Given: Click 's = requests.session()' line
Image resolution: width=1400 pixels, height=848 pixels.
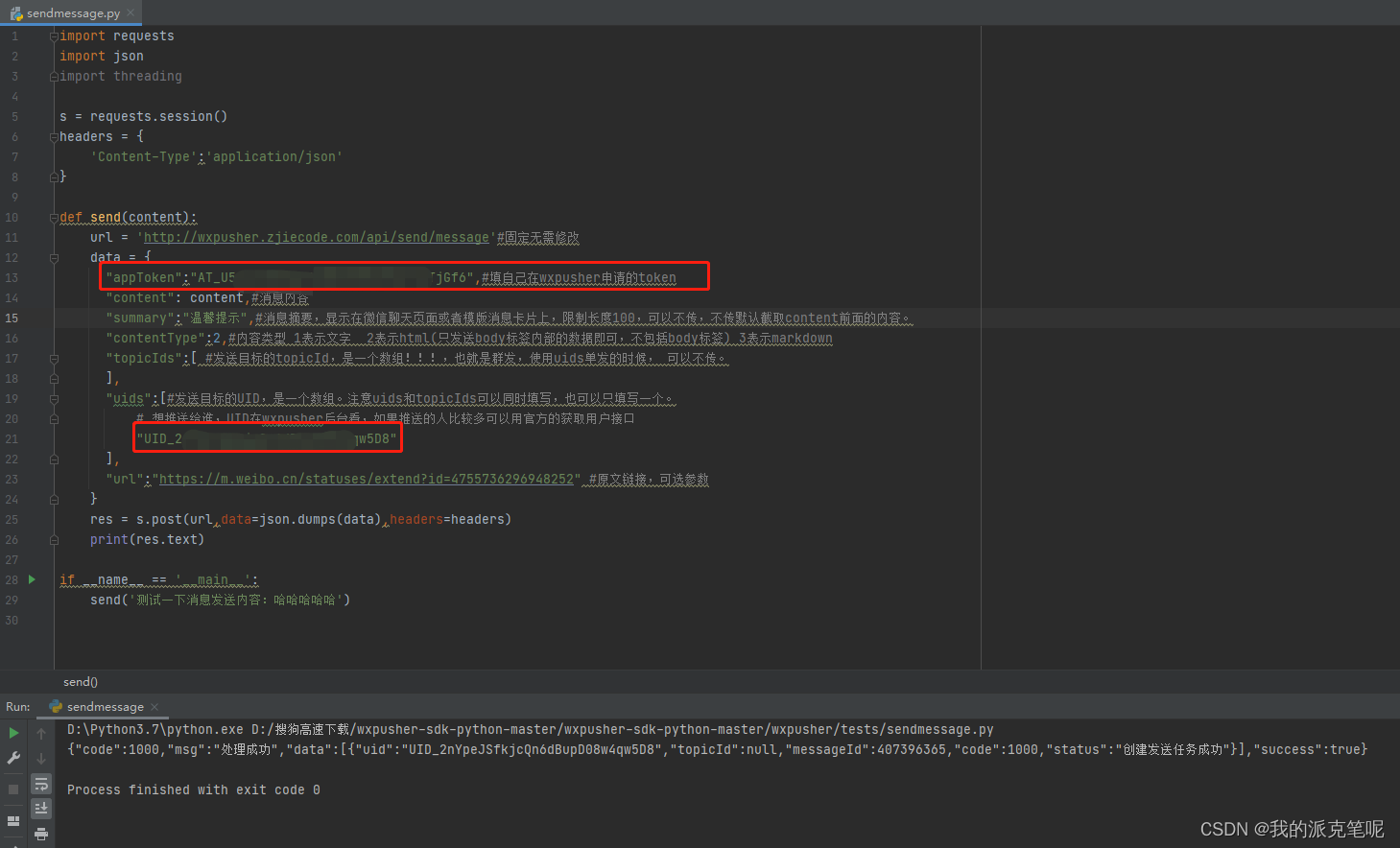Looking at the screenshot, I should tap(144, 117).
